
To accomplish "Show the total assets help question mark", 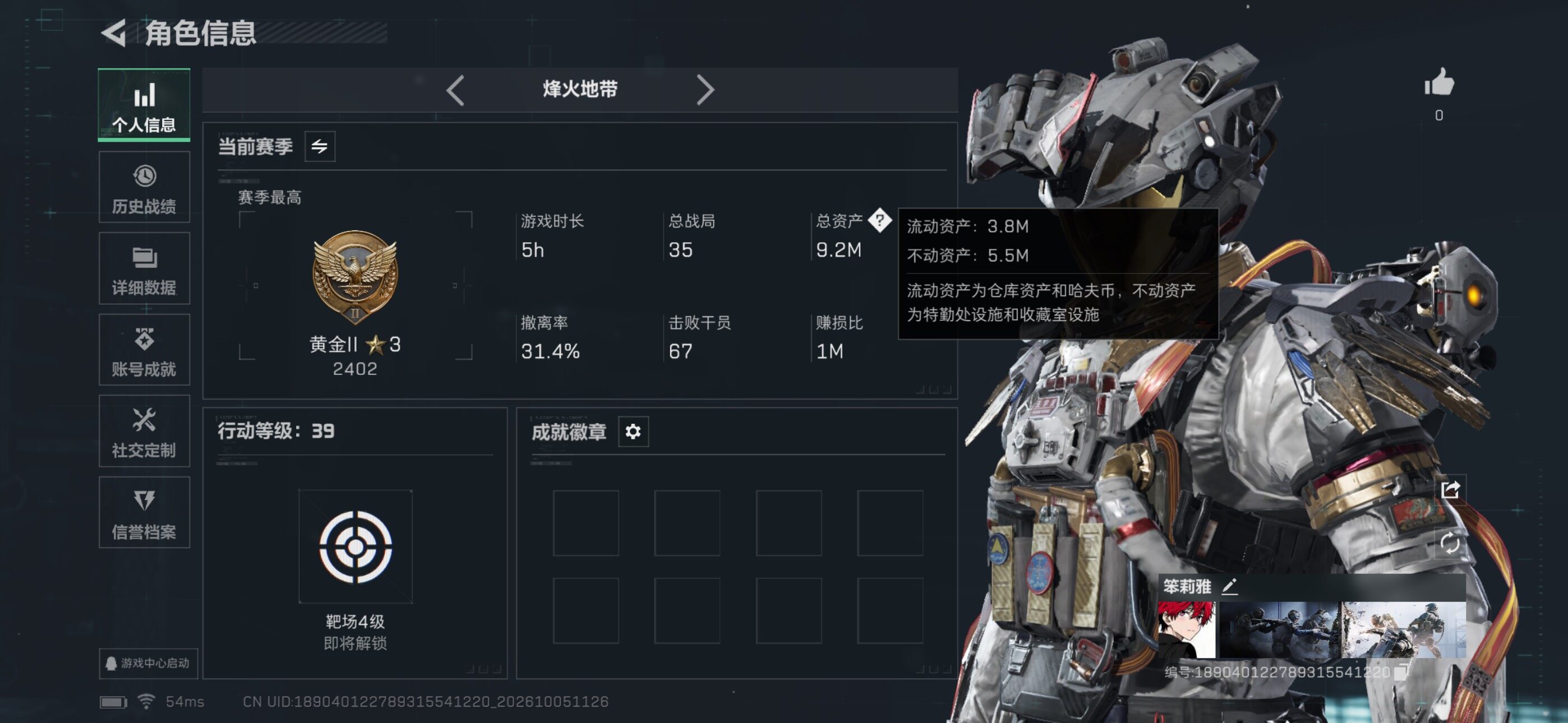I will click(879, 220).
